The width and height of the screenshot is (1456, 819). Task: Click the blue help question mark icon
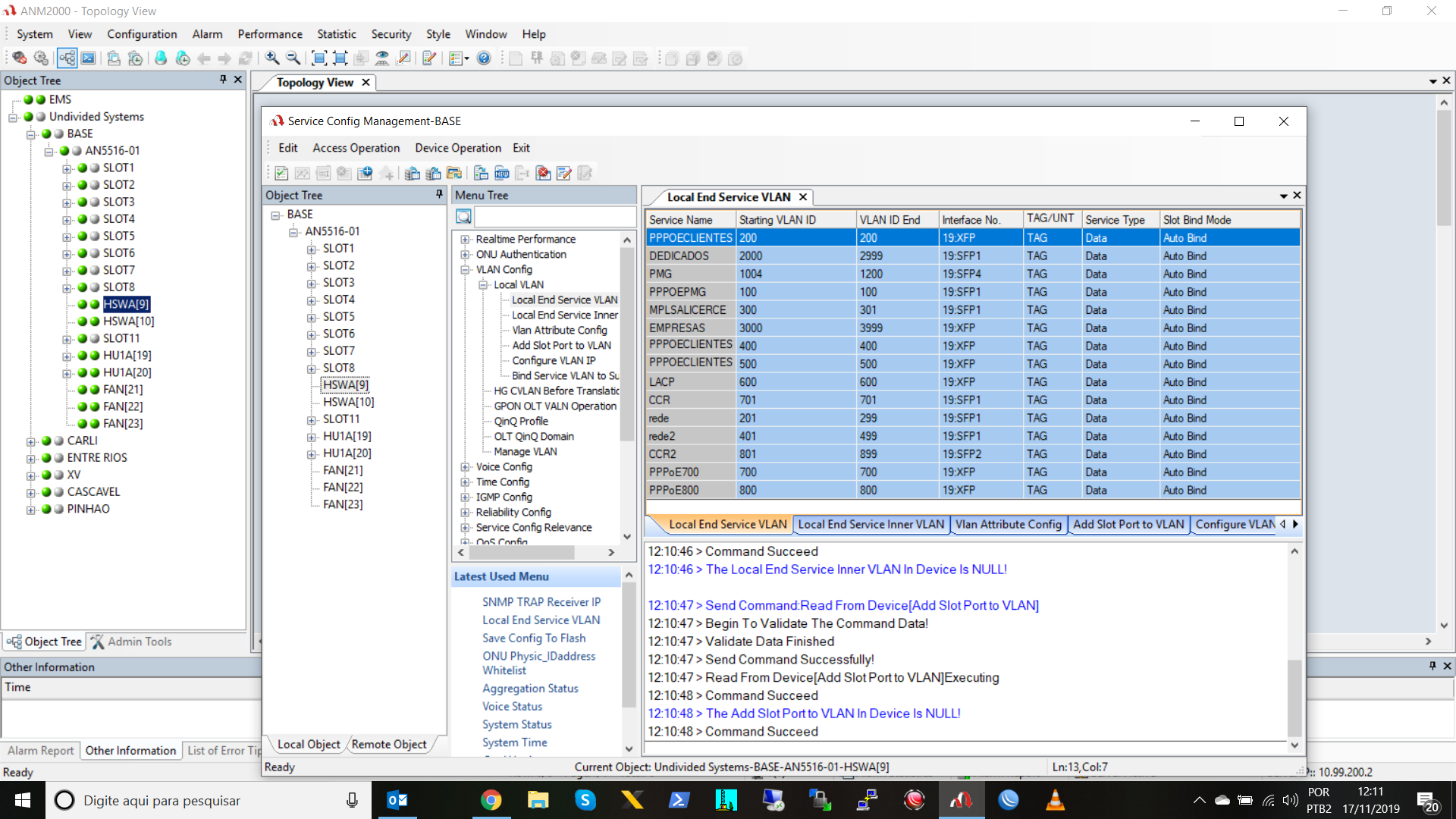coord(484,58)
